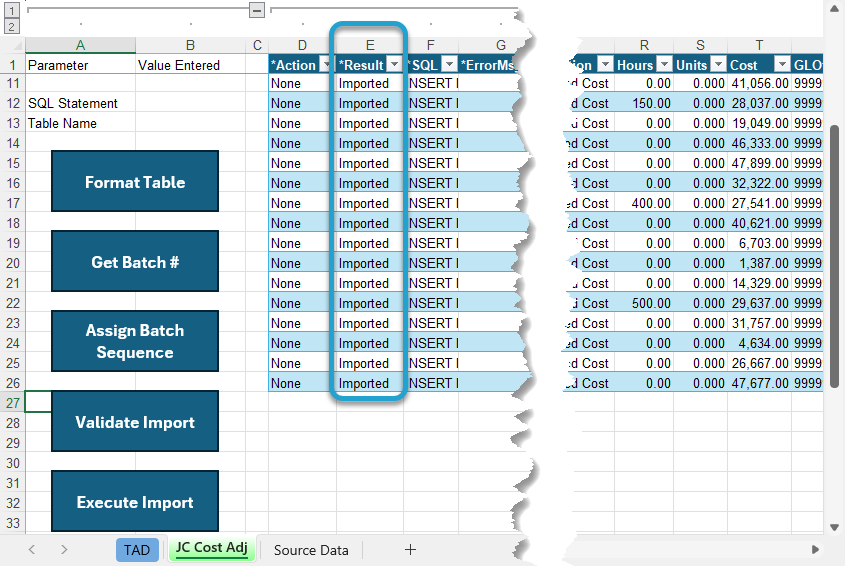This screenshot has width=845, height=566.
Task: Click cost value 6,703.00
Action: [x=759, y=243]
